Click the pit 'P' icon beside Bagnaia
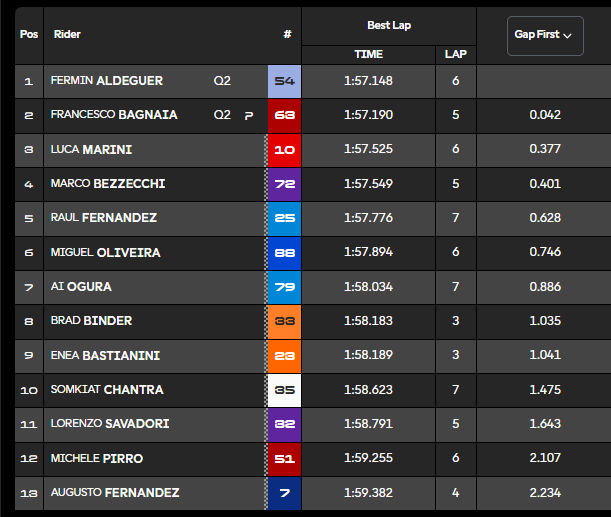 (x=249, y=115)
